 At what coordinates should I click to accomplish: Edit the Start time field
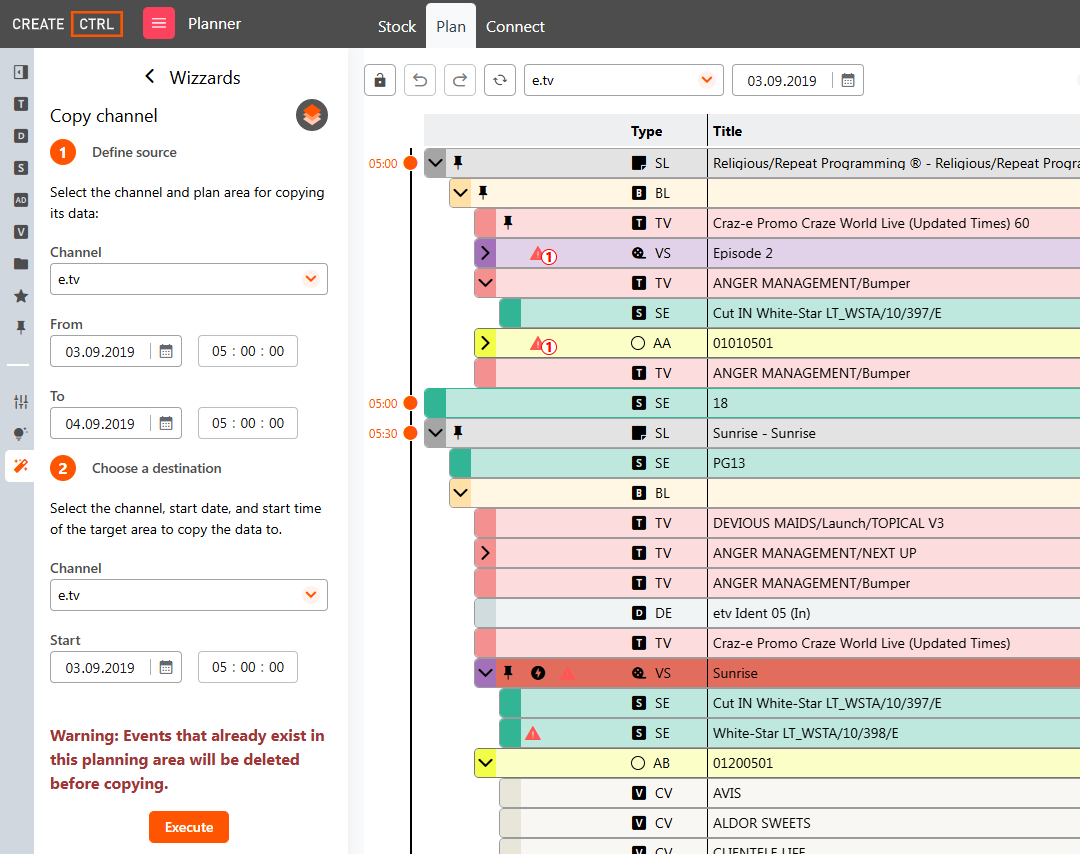[248, 667]
